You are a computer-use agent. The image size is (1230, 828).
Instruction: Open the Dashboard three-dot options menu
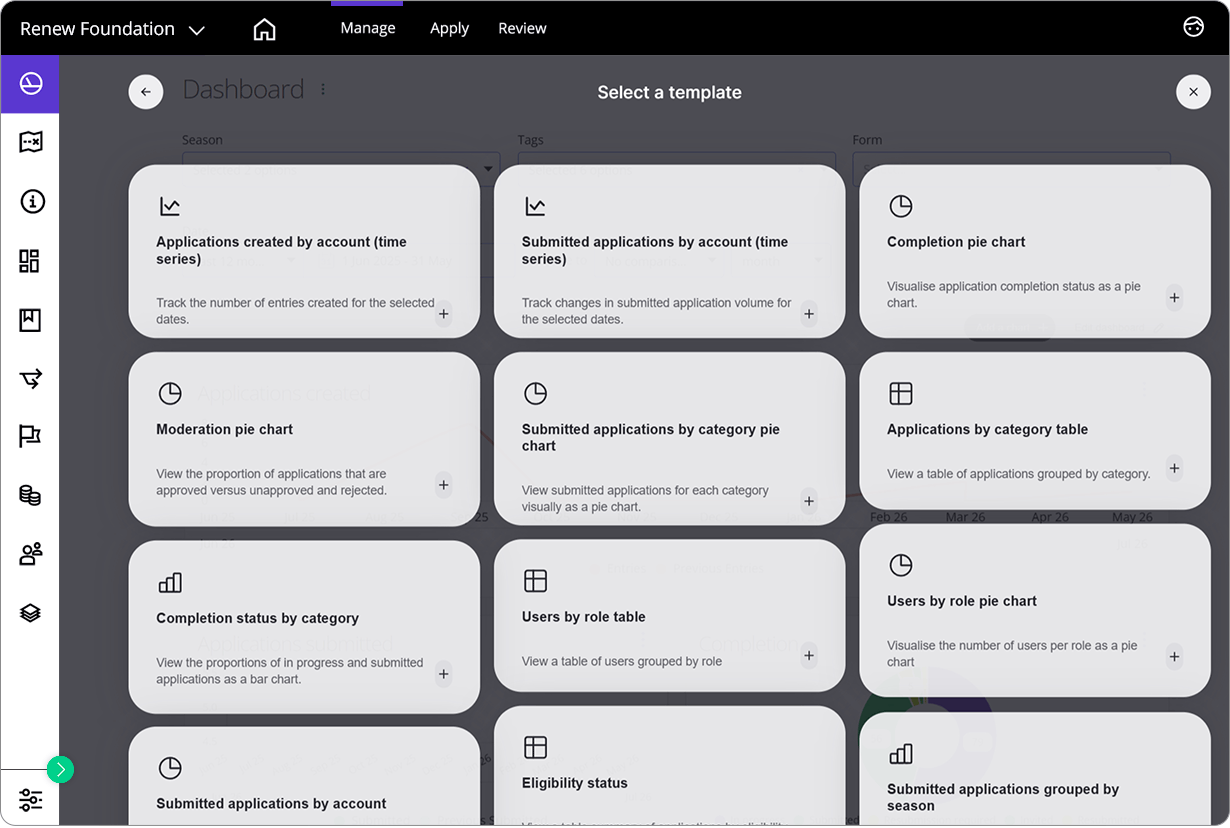coord(323,89)
